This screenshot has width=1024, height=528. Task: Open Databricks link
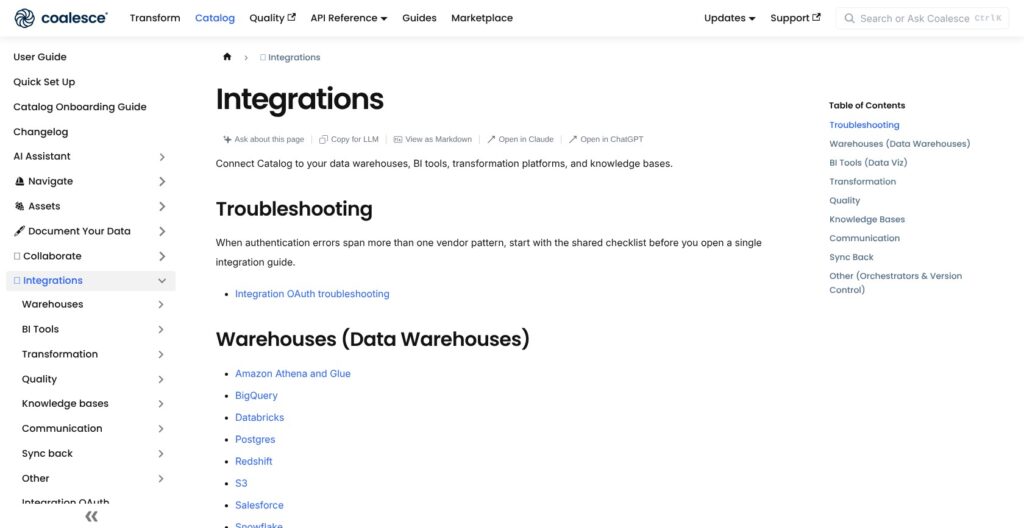click(259, 417)
